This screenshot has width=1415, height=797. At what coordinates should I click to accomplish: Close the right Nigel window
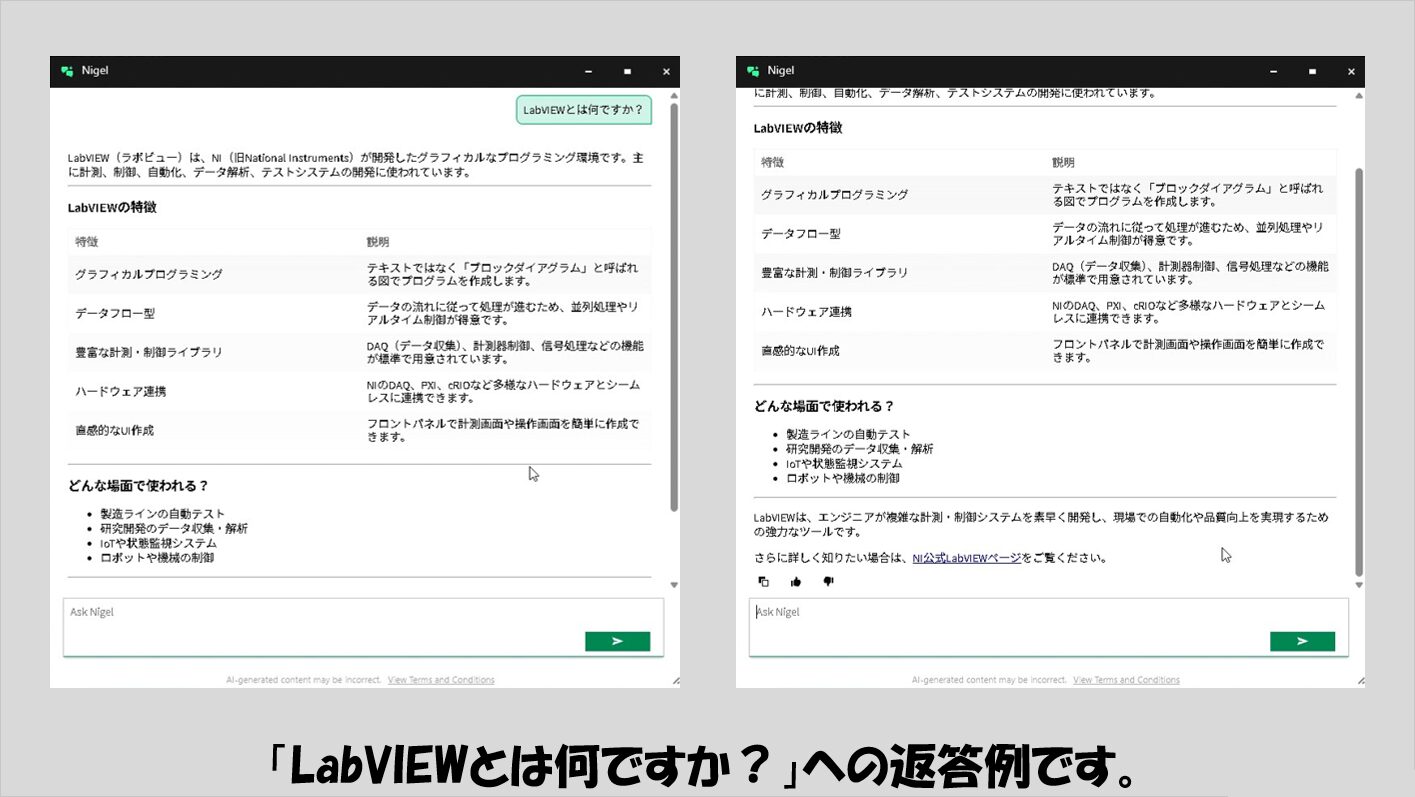pos(1351,71)
